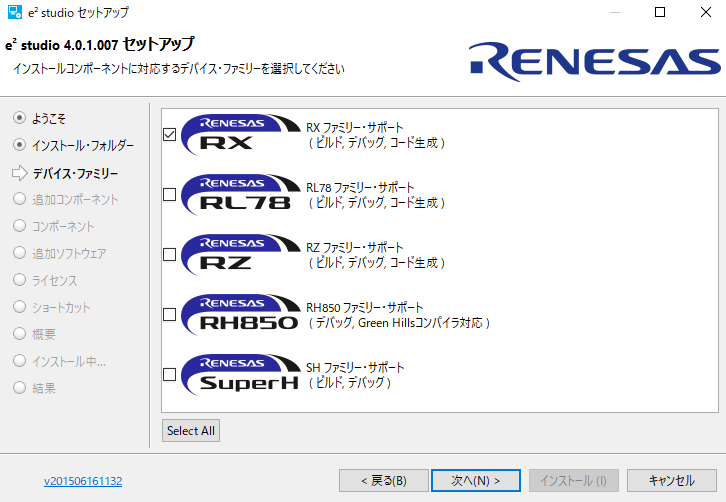This screenshot has width=726, height=502.
Task: Select the ようこそ step radio button
Action: (x=19, y=118)
